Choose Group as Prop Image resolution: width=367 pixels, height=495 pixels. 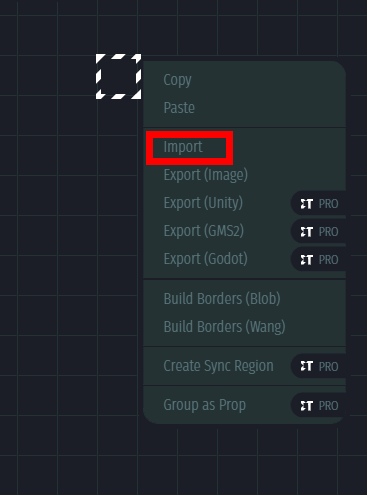(204, 405)
